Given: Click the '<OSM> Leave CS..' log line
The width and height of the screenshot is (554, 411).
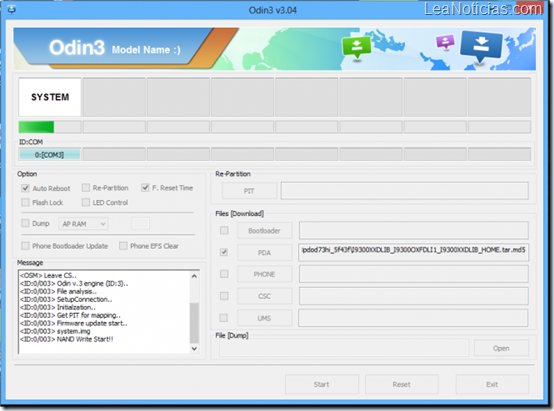Looking at the screenshot, I should tap(48, 275).
